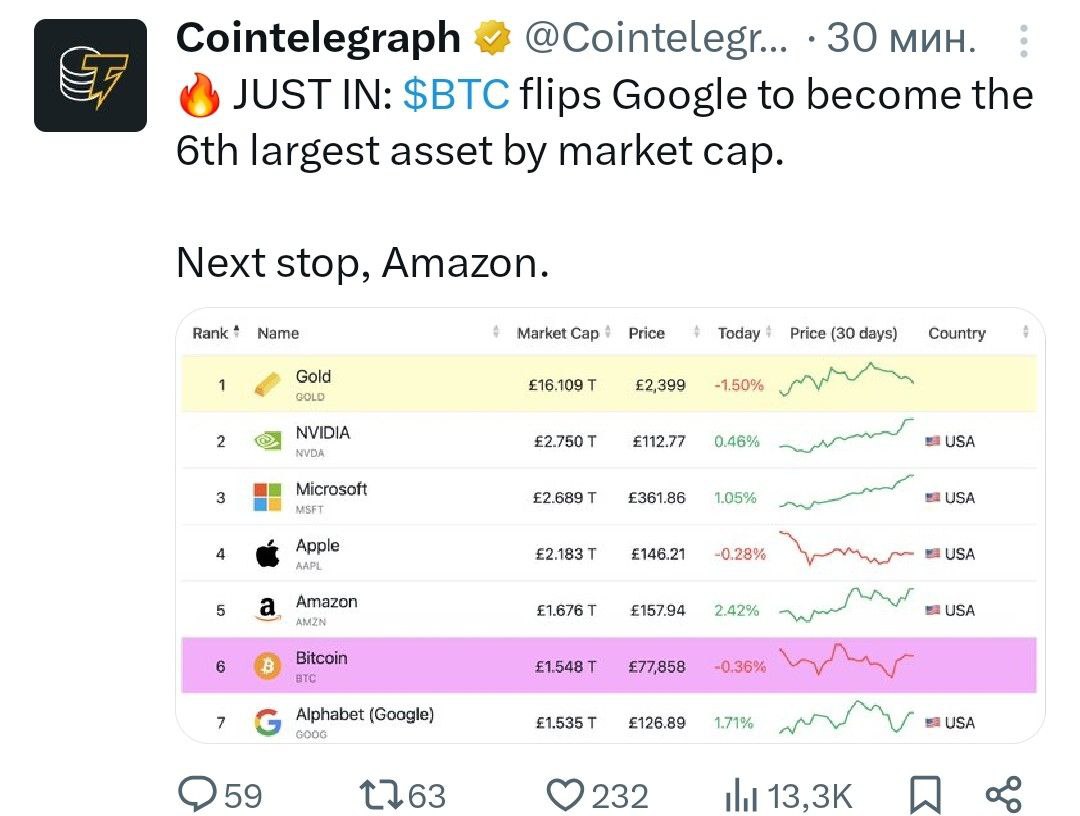Viewport: 1080px width, 816px height.
Task: Sort table by the Rank column arrows
Action: click(236, 332)
